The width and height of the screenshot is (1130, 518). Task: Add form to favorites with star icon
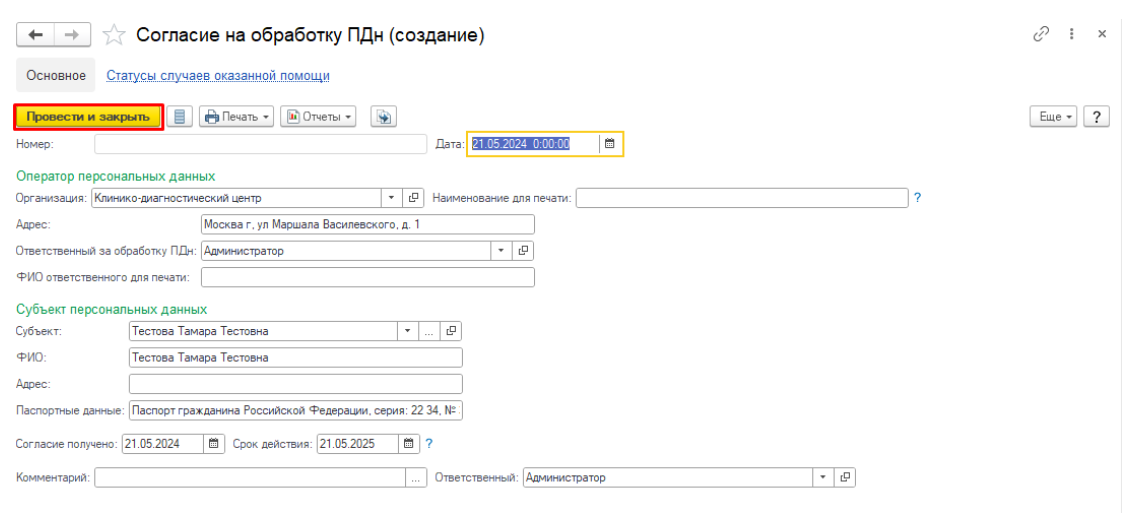point(115,36)
